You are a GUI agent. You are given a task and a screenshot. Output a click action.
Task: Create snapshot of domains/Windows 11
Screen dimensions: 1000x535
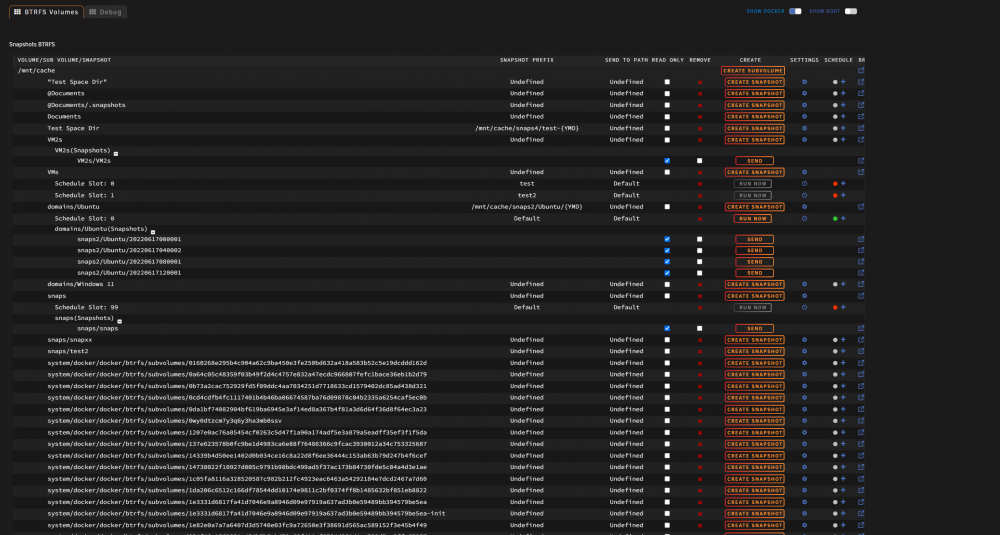[x=754, y=284]
